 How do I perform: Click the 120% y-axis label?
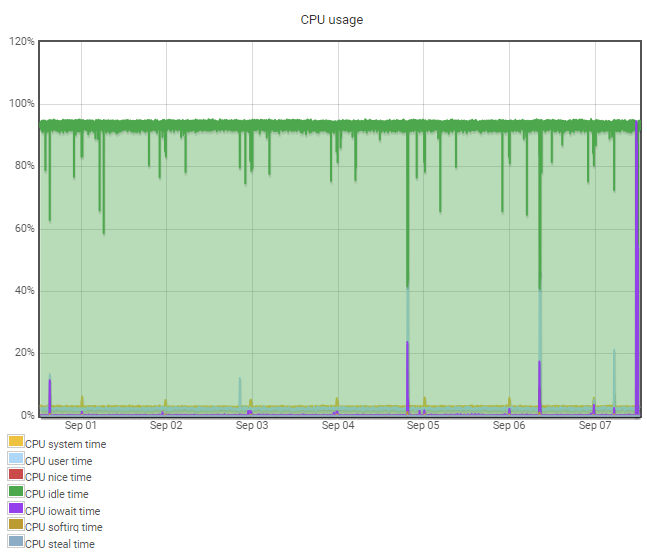click(21, 41)
